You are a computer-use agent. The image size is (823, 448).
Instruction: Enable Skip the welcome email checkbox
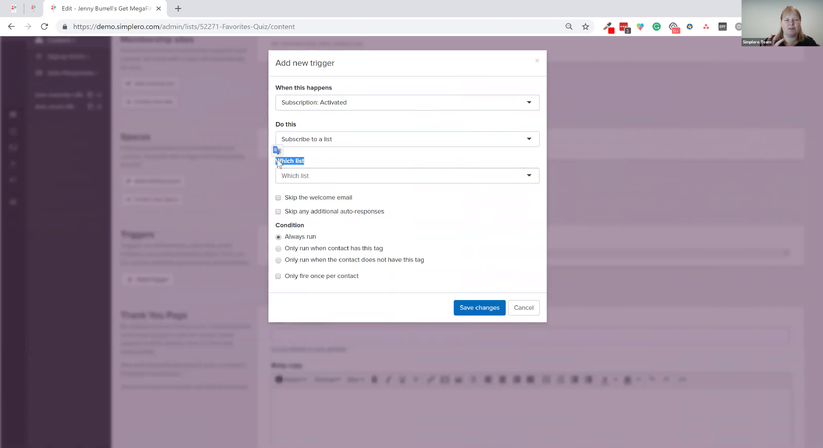point(278,198)
